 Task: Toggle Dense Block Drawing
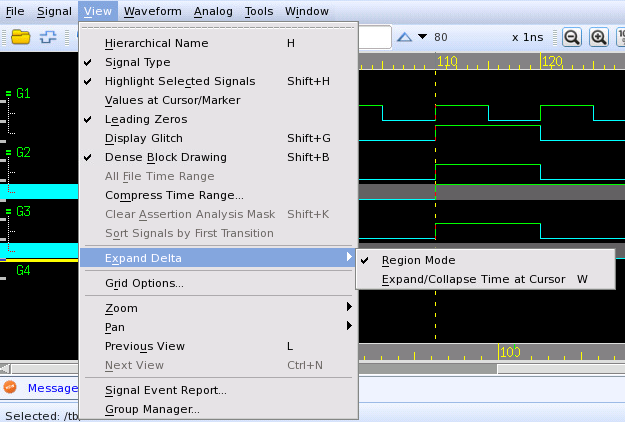[218, 157]
